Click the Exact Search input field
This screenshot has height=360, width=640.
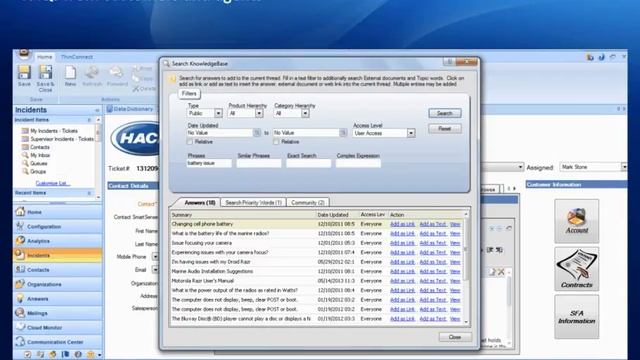click(309, 163)
